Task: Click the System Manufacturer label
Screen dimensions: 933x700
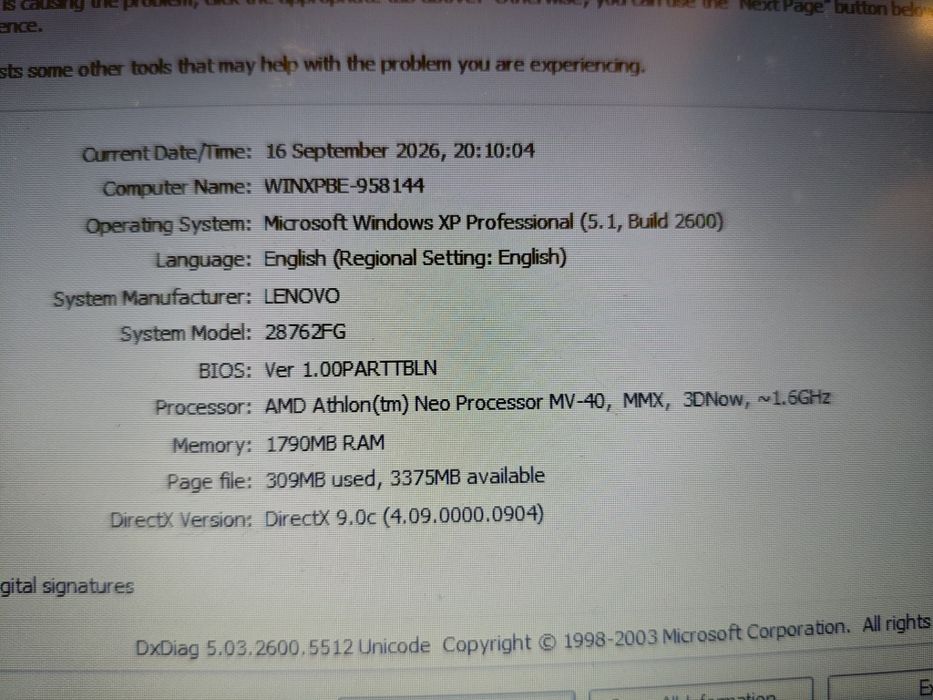Action: [x=152, y=298]
